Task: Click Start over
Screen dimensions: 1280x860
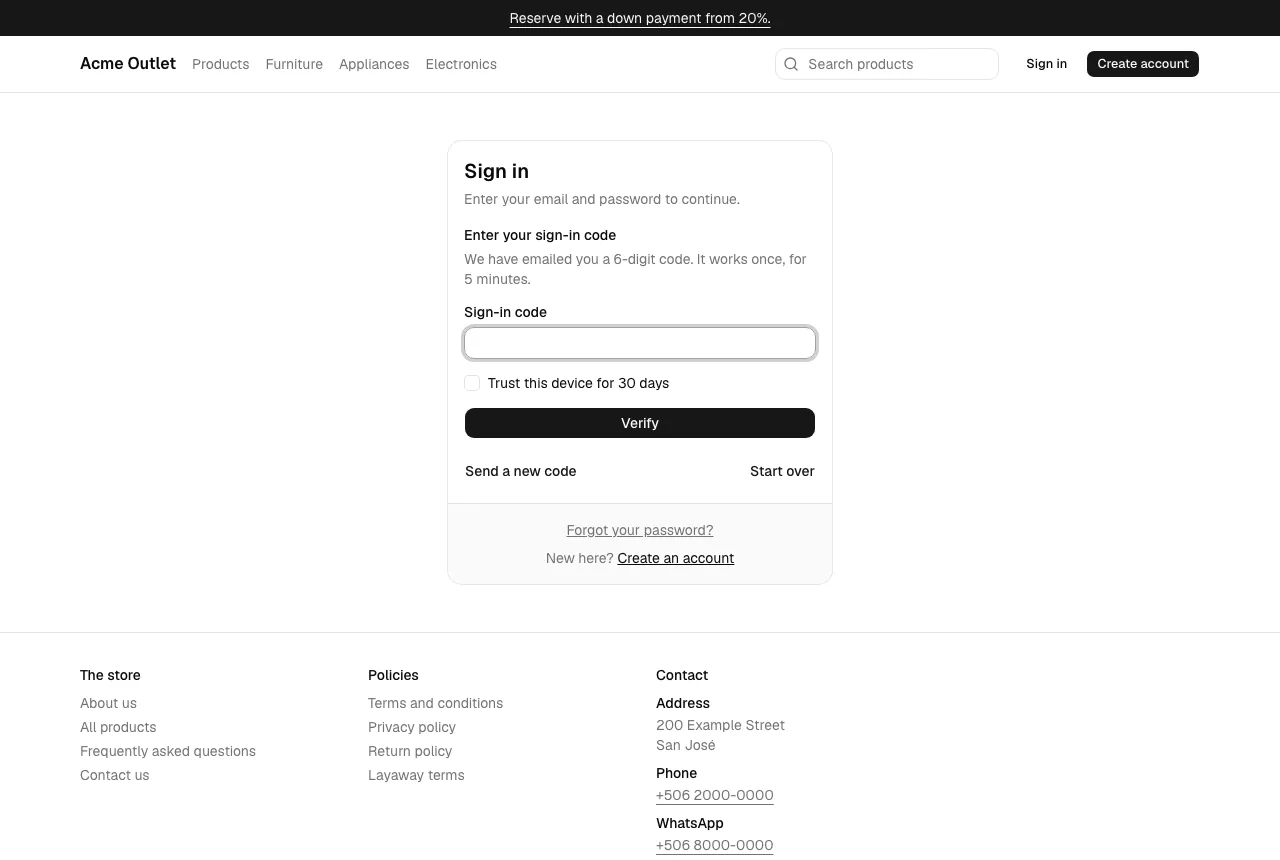Action: pyautogui.click(x=782, y=471)
